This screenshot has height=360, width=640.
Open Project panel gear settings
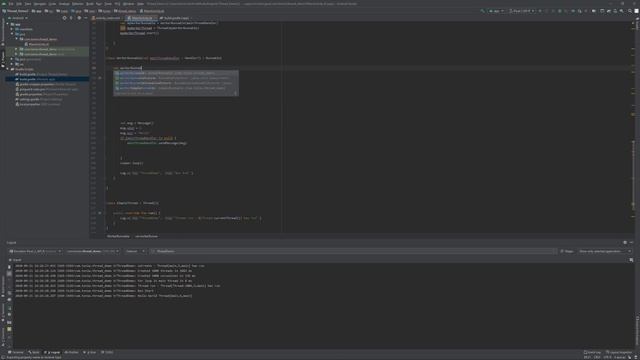(x=79, y=18)
